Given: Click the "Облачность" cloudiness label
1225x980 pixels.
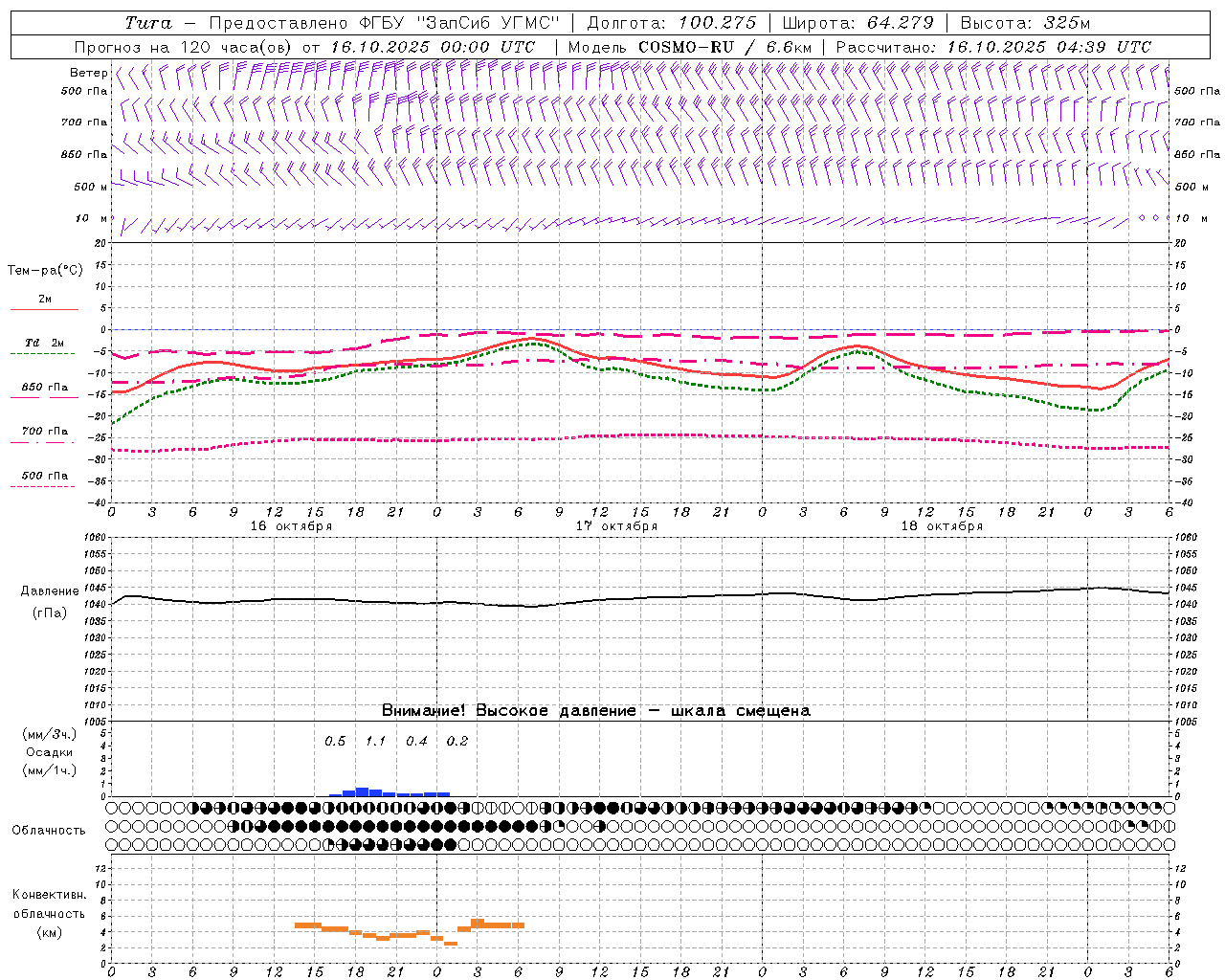Looking at the screenshot, I should tap(49, 831).
